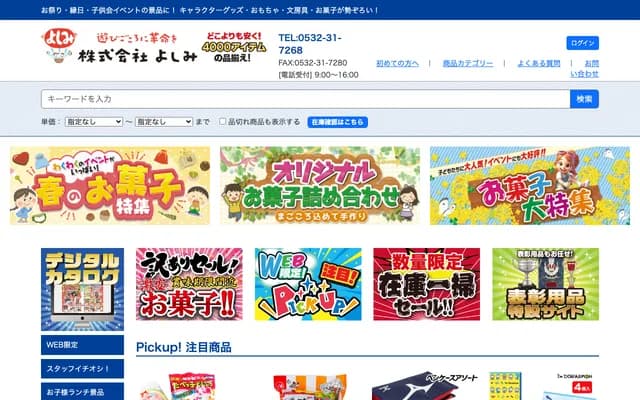Open the 商品カテゴリー link
Image resolution: width=640 pixels, height=400 pixels.
pyautogui.click(x=468, y=63)
